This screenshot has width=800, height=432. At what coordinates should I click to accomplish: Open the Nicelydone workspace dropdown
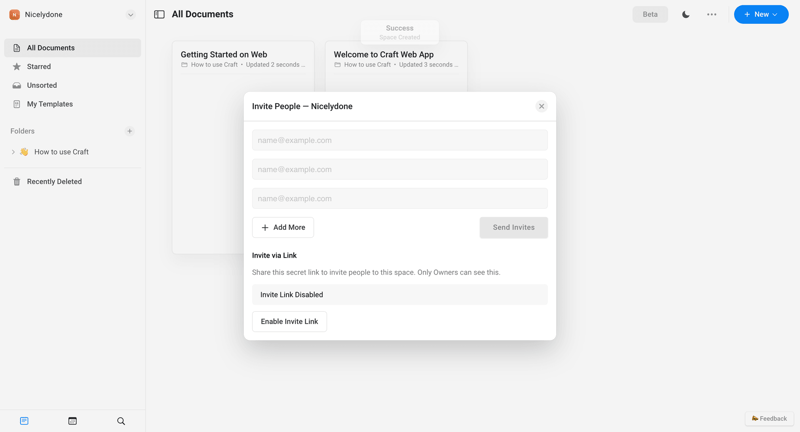coord(131,15)
